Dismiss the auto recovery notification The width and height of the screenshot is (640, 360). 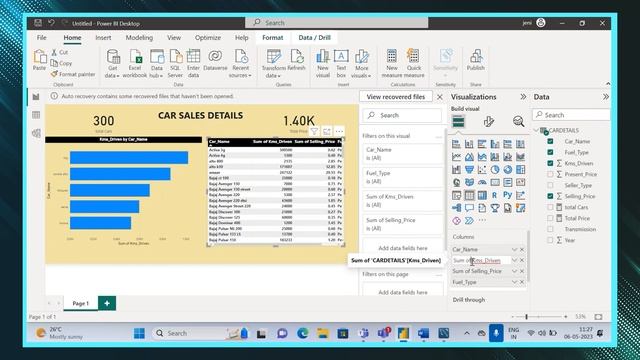coord(440,97)
